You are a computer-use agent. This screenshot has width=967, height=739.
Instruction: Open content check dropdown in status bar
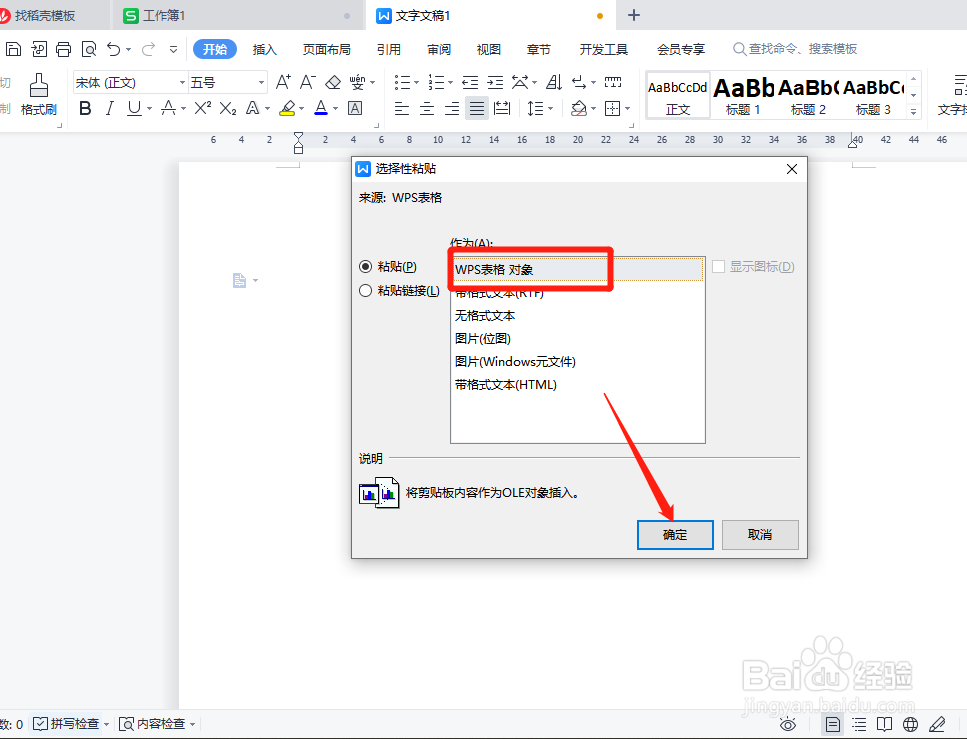193,724
